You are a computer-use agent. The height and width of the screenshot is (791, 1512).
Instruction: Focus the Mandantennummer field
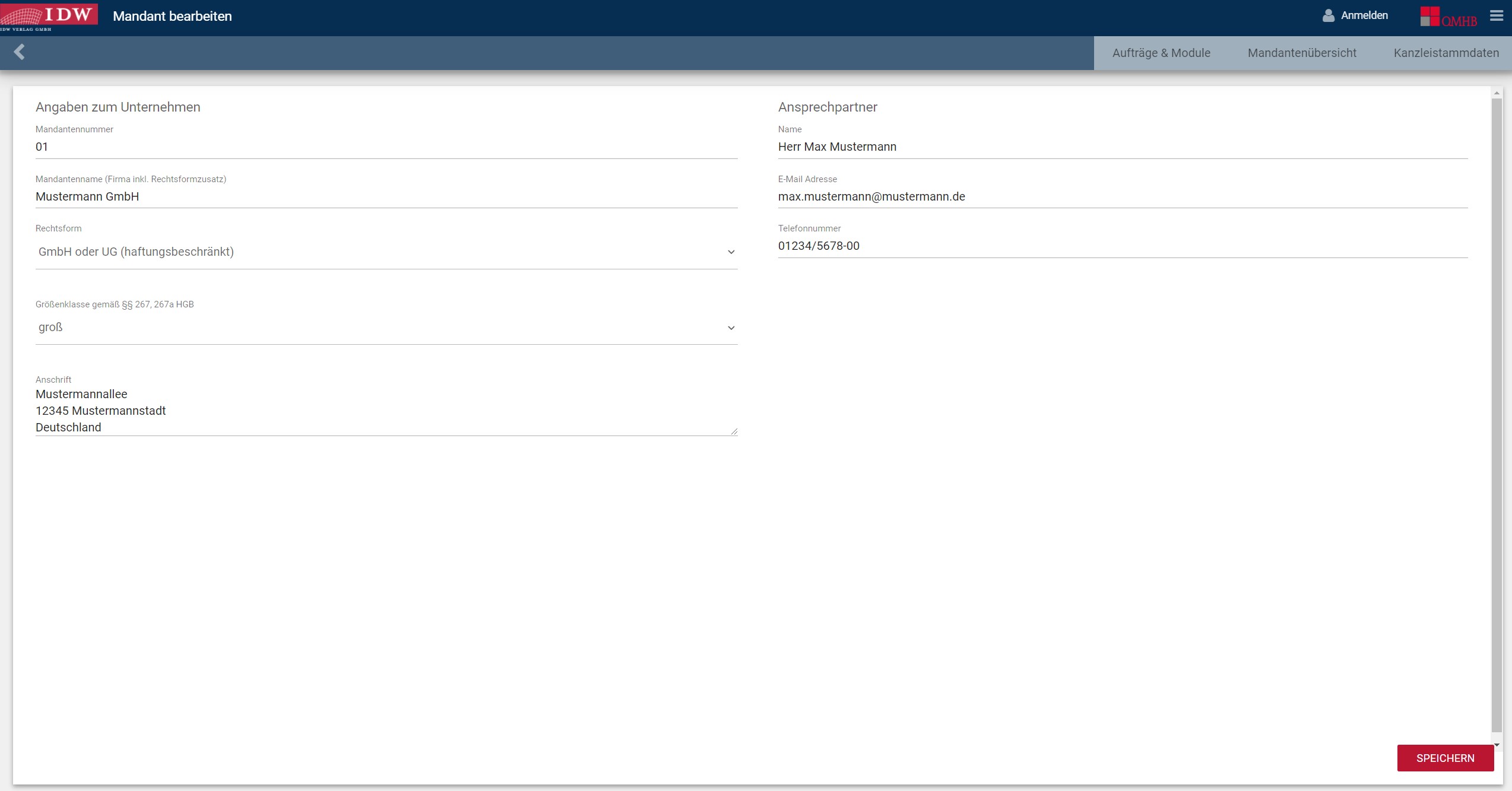point(386,147)
